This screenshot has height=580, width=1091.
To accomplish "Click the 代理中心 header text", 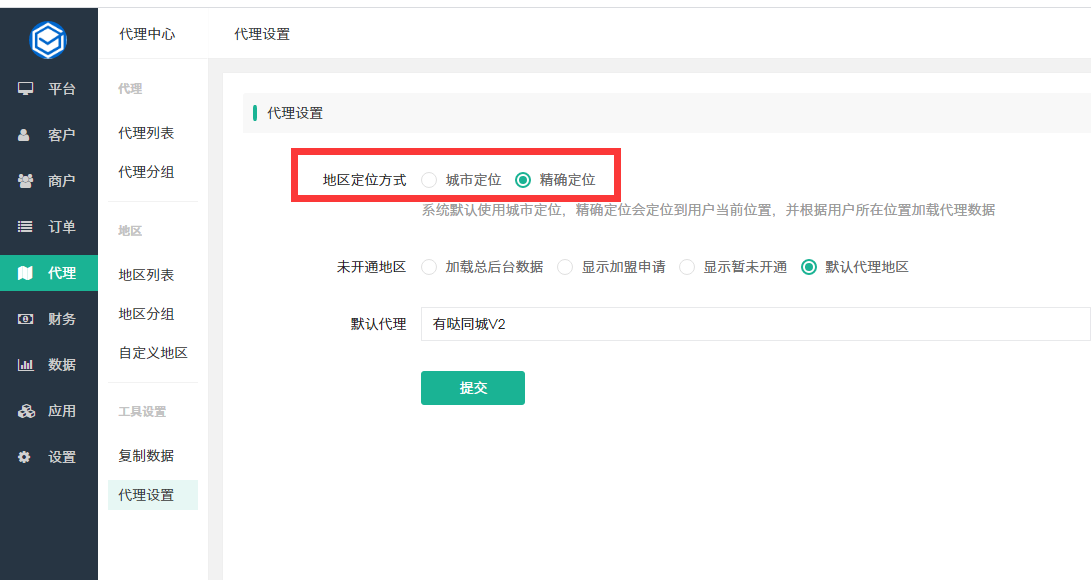I will tap(148, 34).
